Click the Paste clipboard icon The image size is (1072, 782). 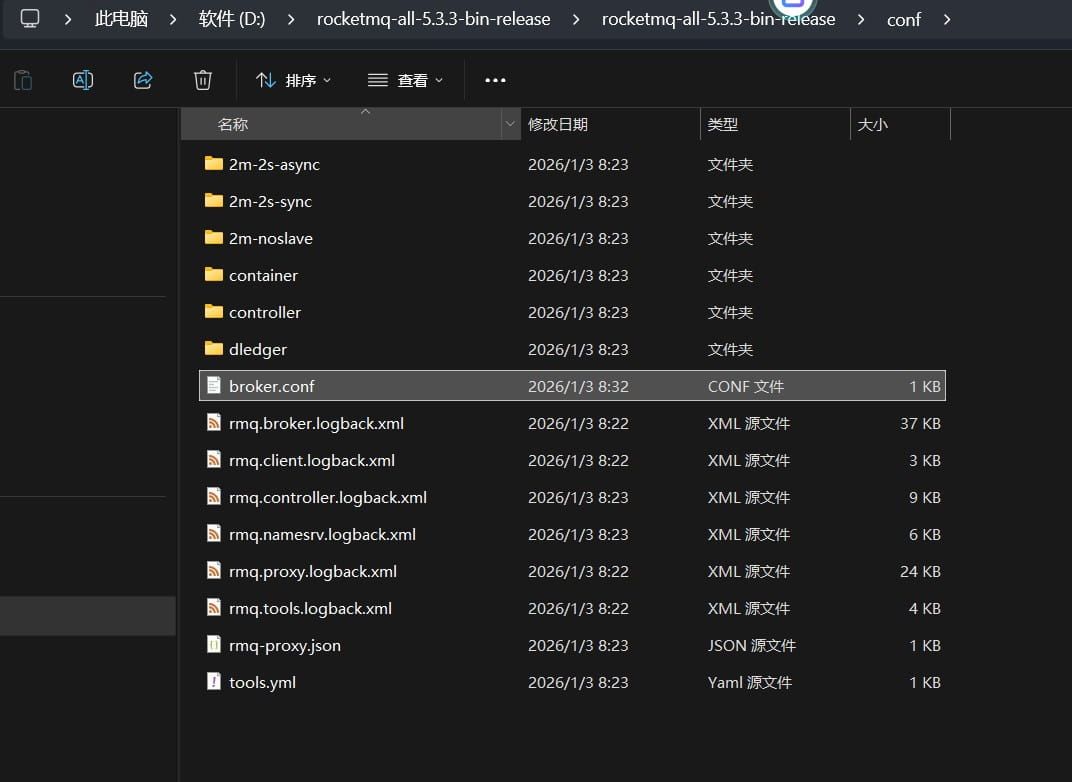pyautogui.click(x=23, y=80)
